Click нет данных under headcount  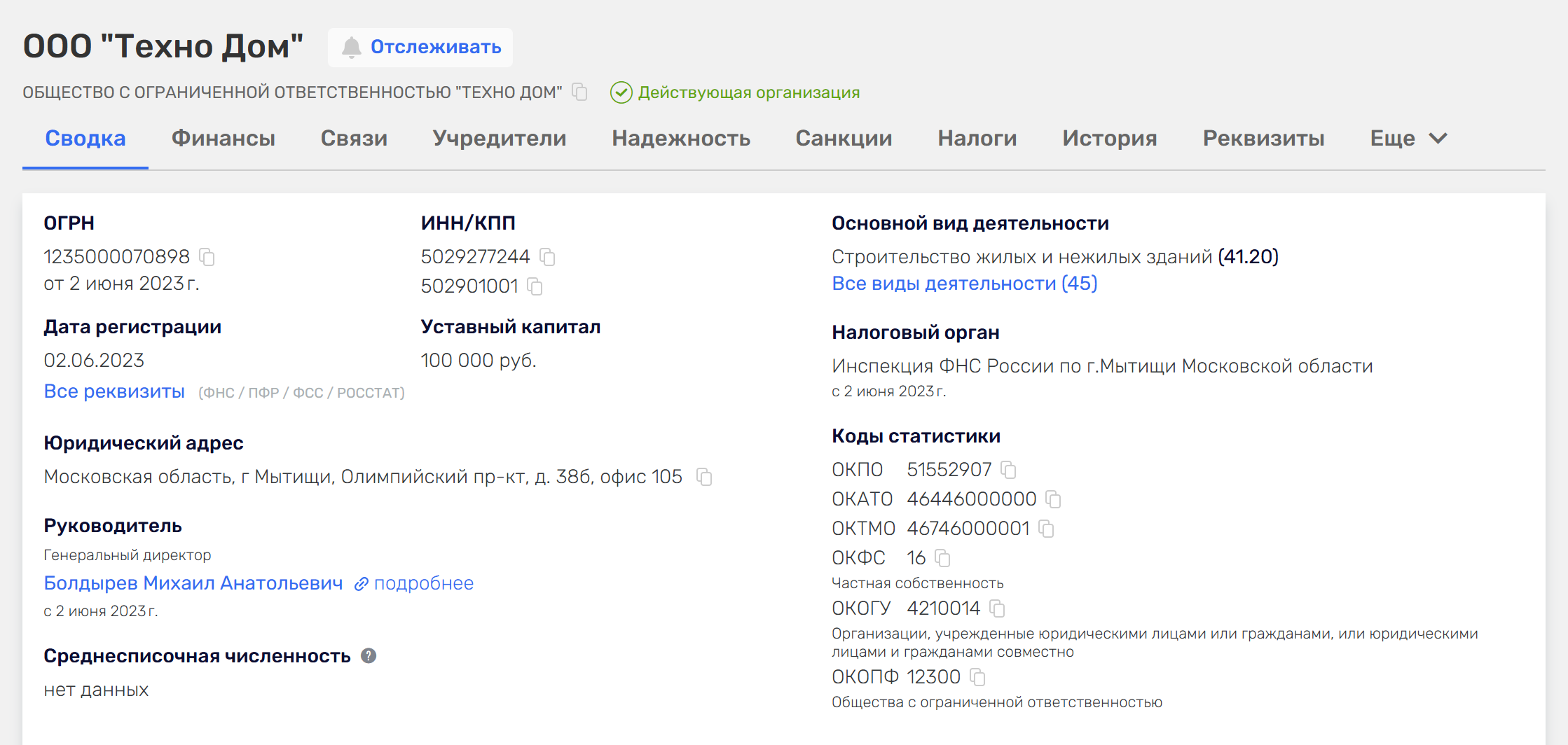(x=96, y=690)
